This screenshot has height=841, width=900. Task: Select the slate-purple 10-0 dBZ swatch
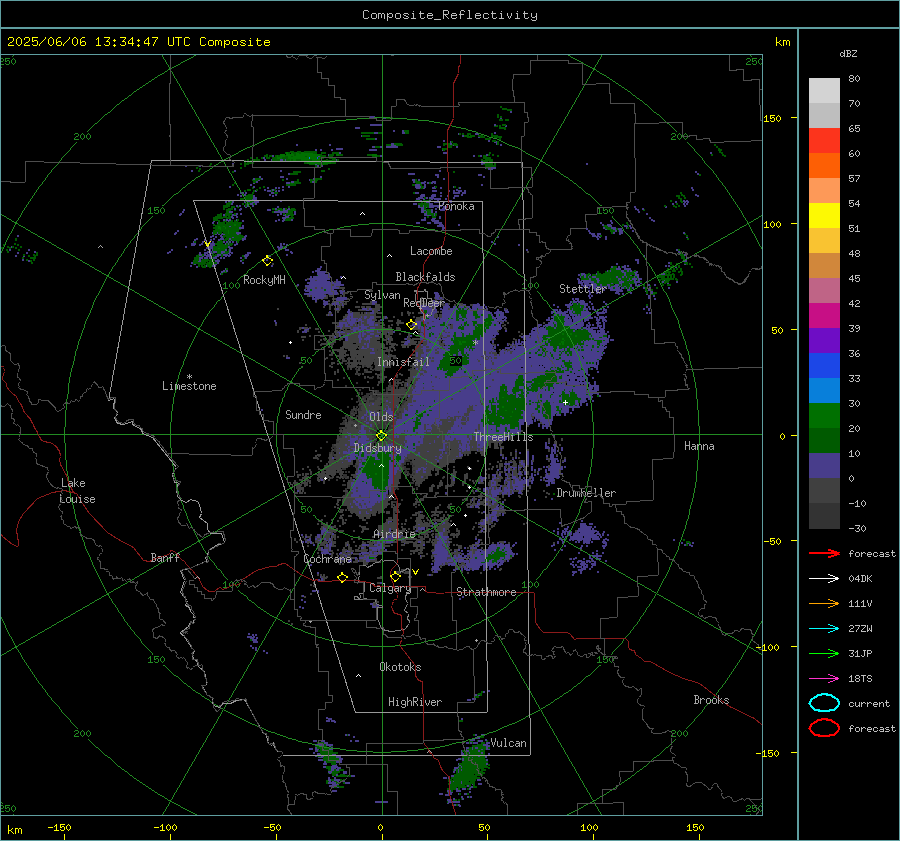click(824, 466)
